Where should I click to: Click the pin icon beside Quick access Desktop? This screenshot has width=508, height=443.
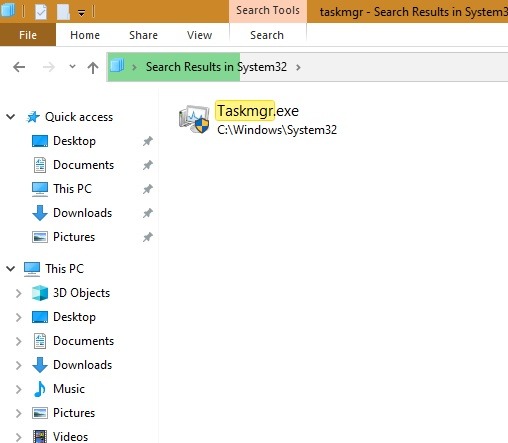(x=148, y=141)
